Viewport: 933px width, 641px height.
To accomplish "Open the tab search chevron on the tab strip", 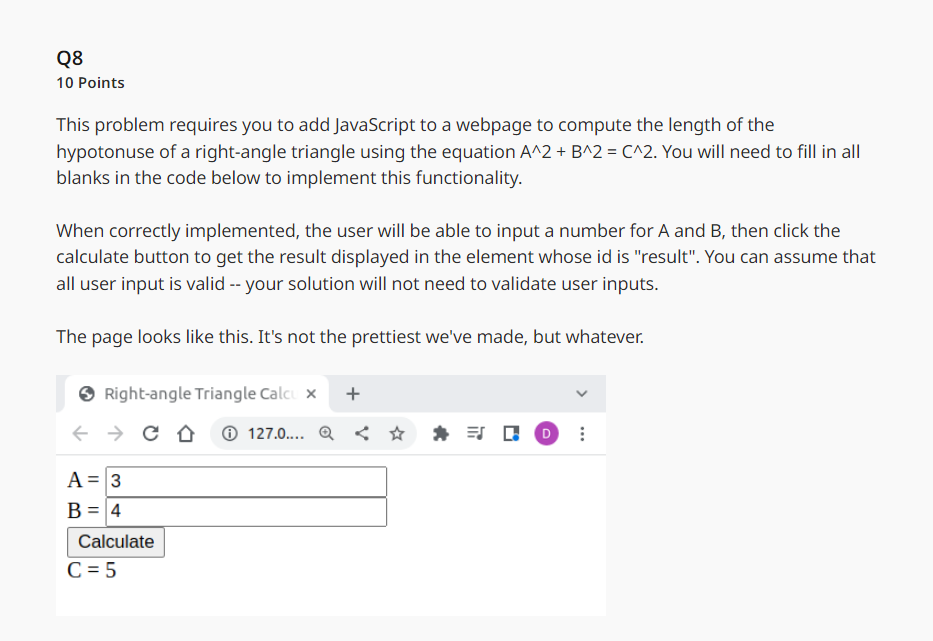I will [580, 394].
